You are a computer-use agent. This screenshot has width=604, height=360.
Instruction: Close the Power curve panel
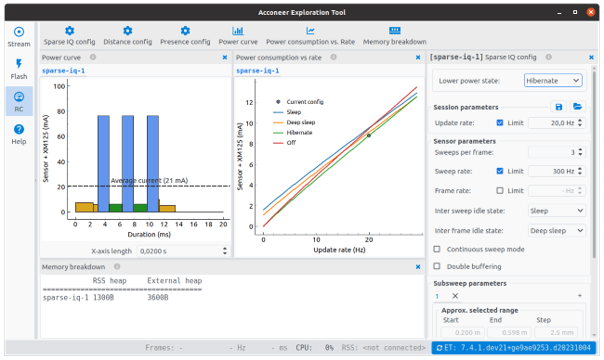pos(225,57)
